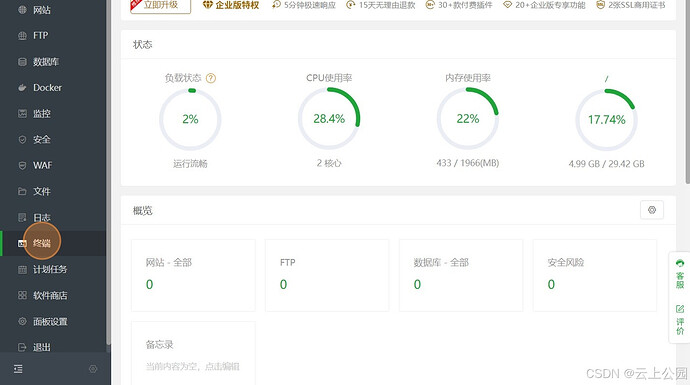Click the 计划任务 calendar icon
The width and height of the screenshot is (690, 385).
pyautogui.click(x=22, y=269)
